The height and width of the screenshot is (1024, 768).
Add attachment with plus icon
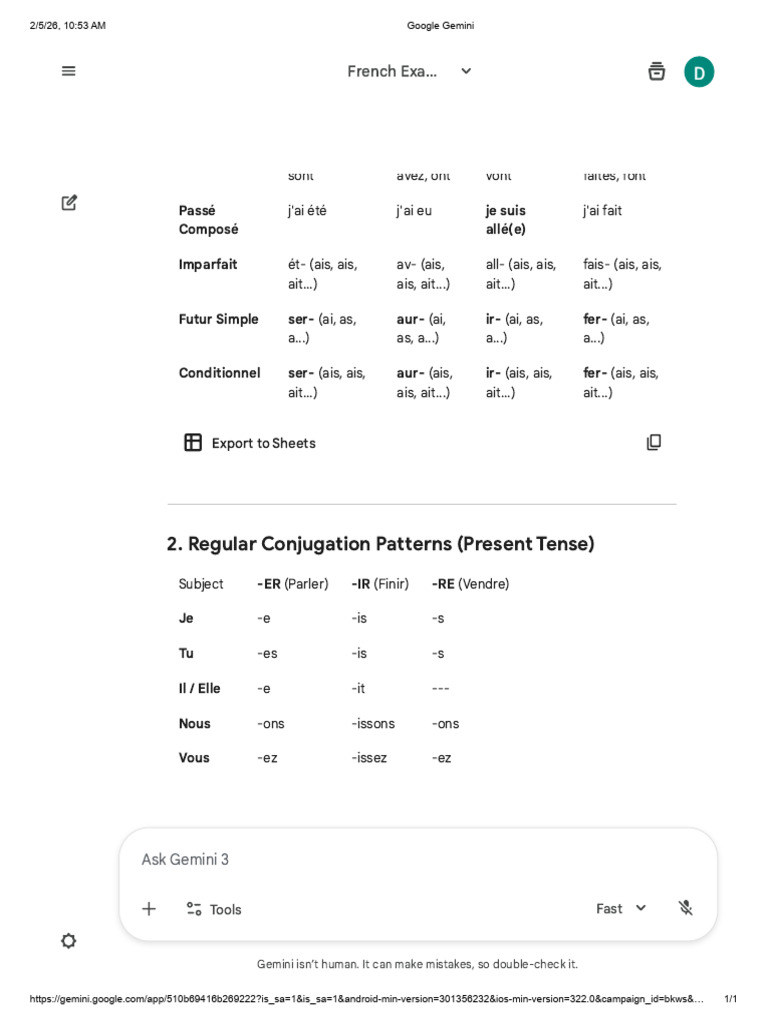click(x=149, y=908)
